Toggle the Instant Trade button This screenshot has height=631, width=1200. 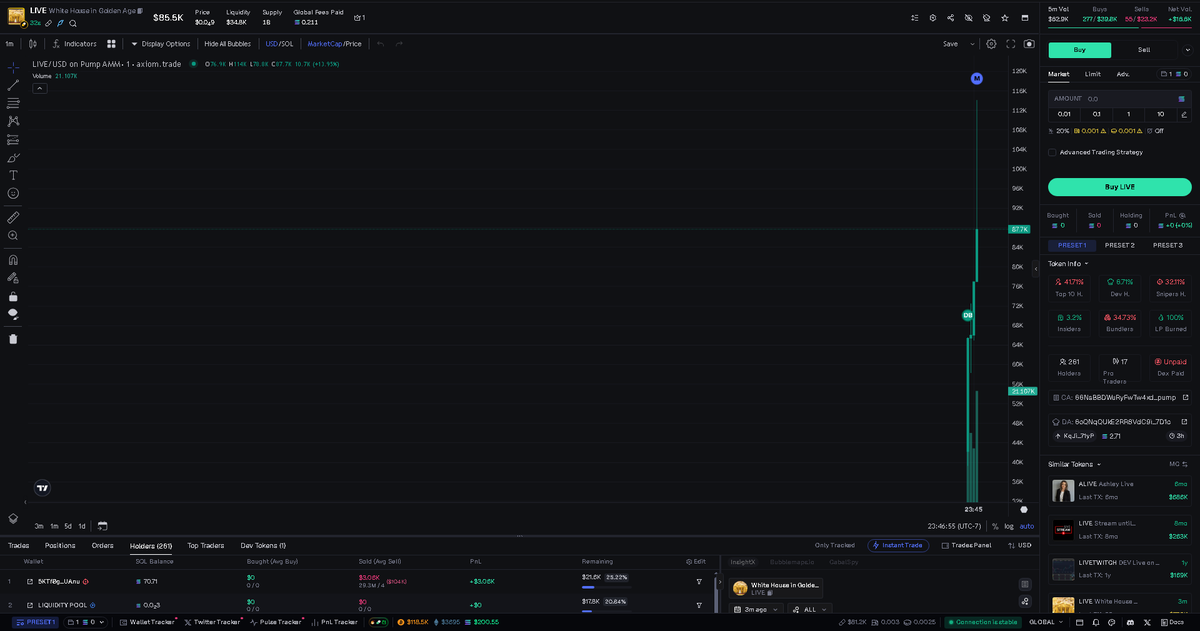898,545
